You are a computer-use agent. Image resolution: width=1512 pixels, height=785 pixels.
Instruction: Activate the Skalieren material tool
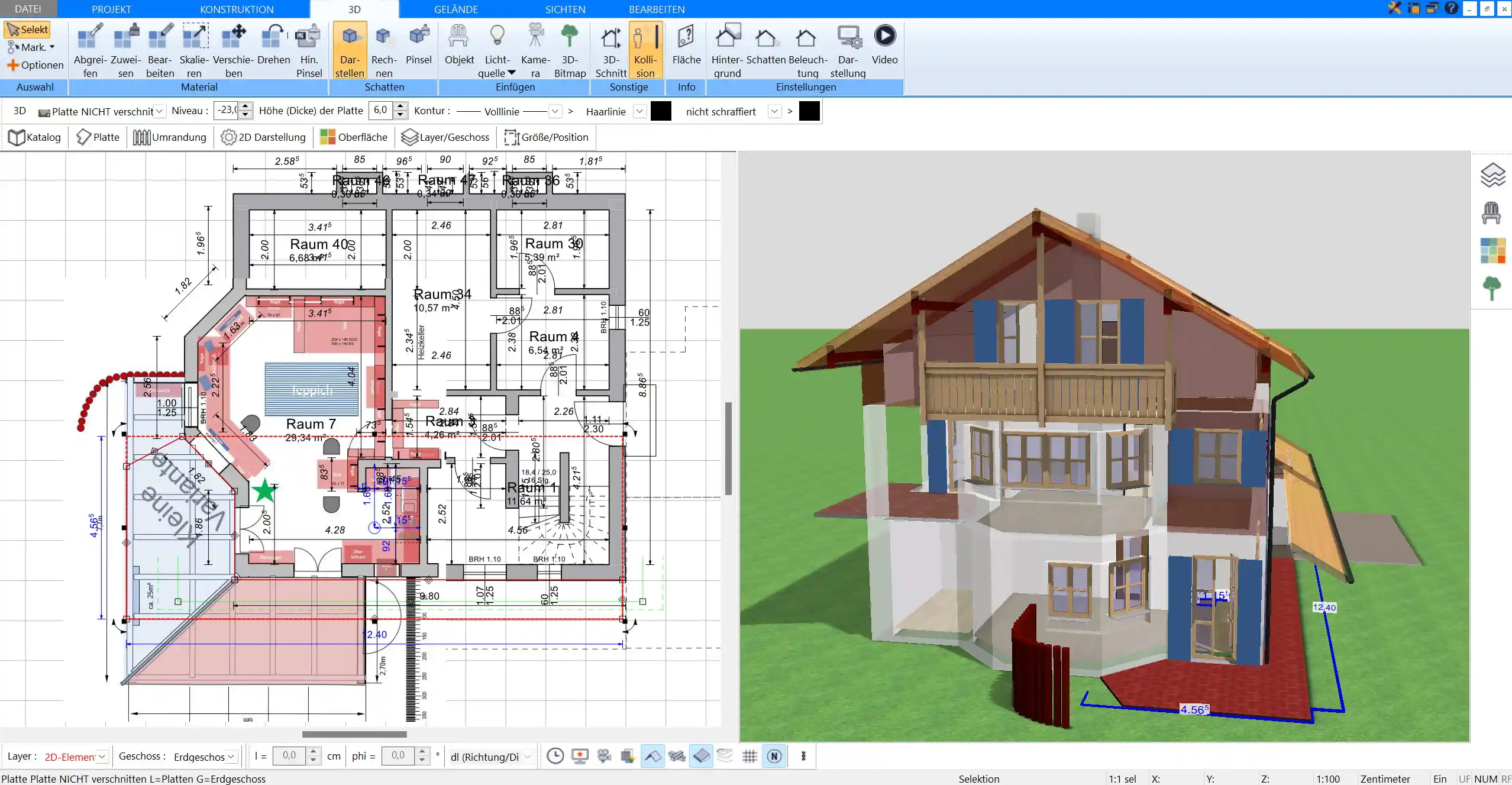pyautogui.click(x=194, y=51)
